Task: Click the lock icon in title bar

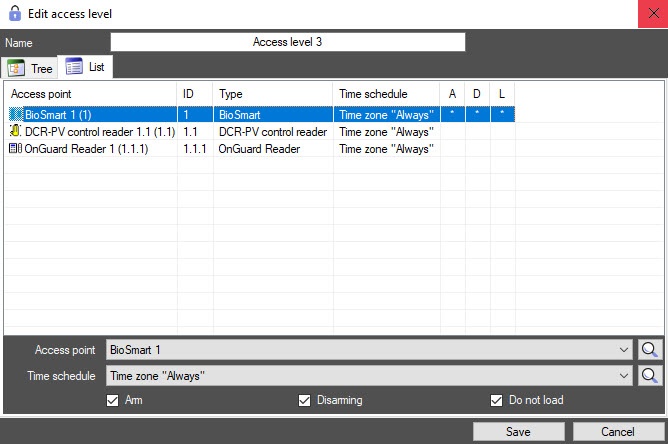Action: click(15, 13)
